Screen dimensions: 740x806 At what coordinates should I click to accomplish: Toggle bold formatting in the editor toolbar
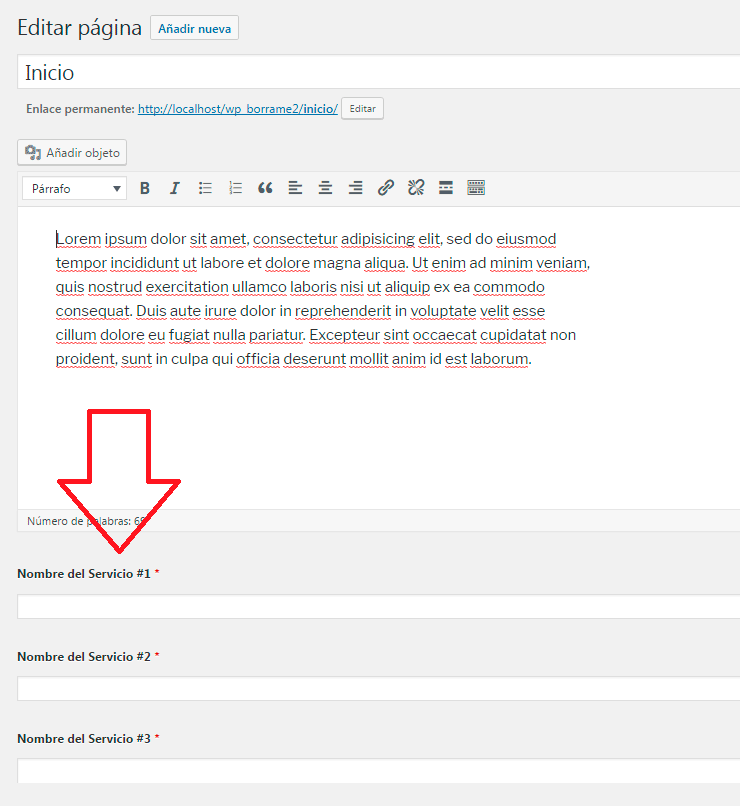click(x=145, y=188)
